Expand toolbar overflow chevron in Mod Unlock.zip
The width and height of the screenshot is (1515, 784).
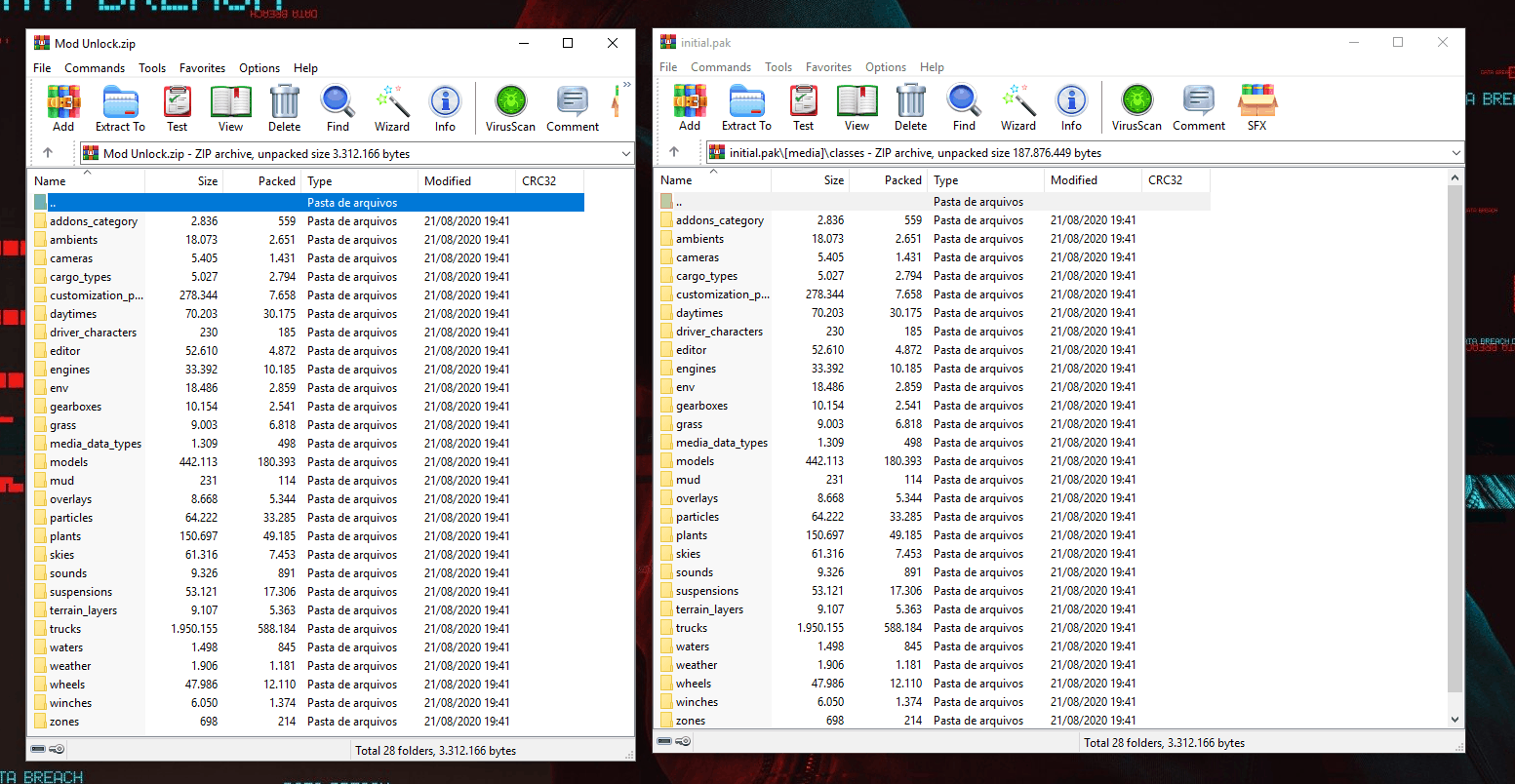pos(626,85)
